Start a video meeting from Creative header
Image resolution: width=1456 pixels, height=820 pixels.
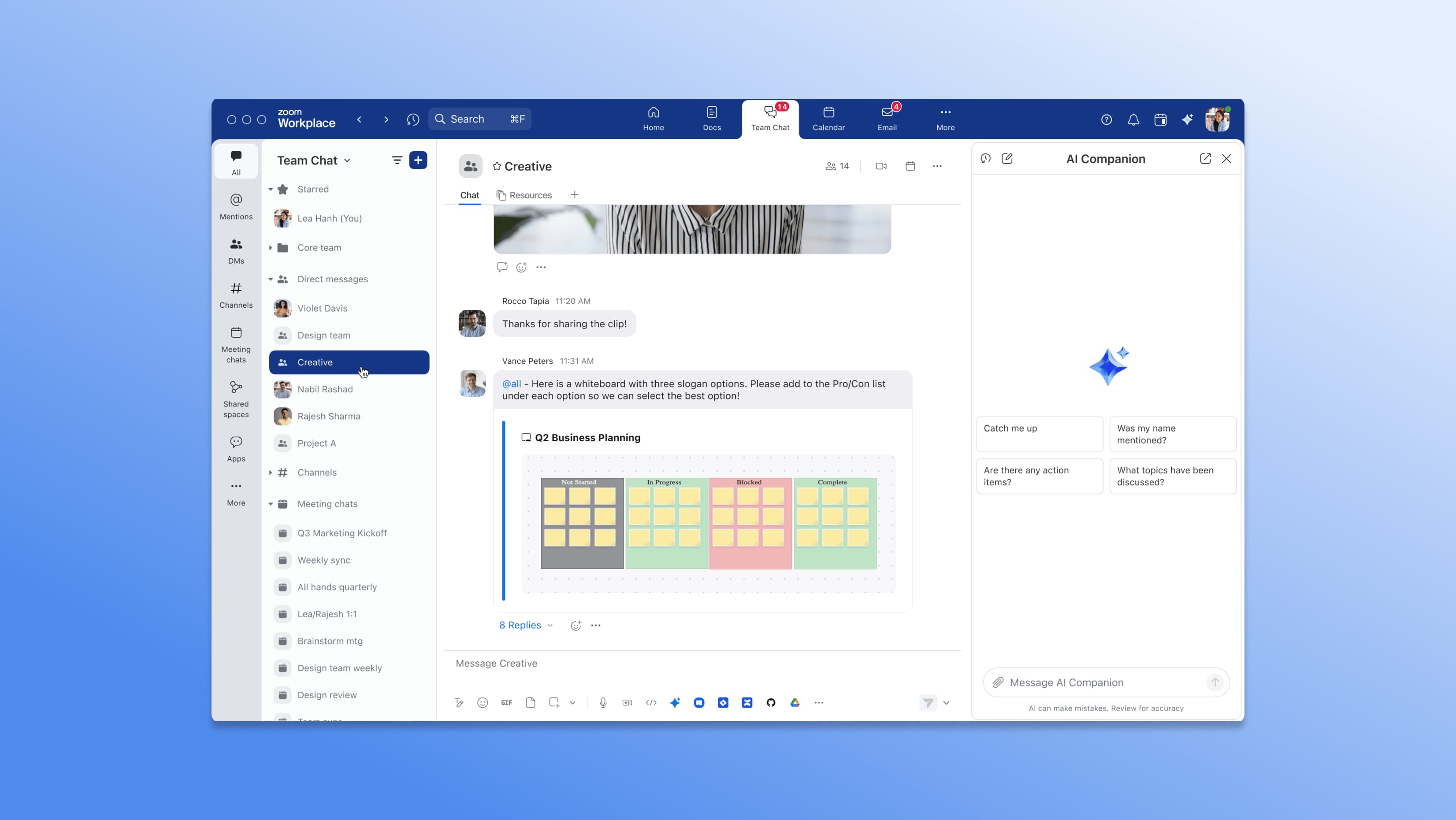[x=880, y=166]
